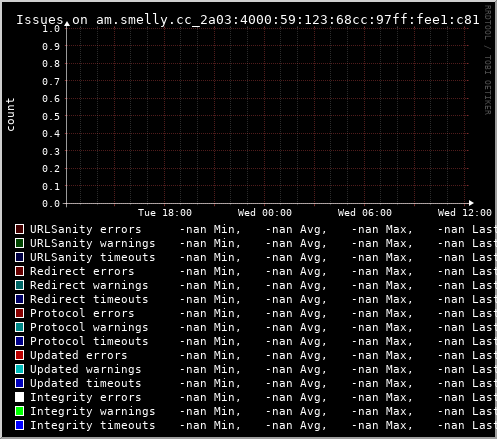This screenshot has height=439, width=497.
Task: Click the RRDTOOL / TOBI OETIKER watermark
Action: pyautogui.click(x=487, y=60)
